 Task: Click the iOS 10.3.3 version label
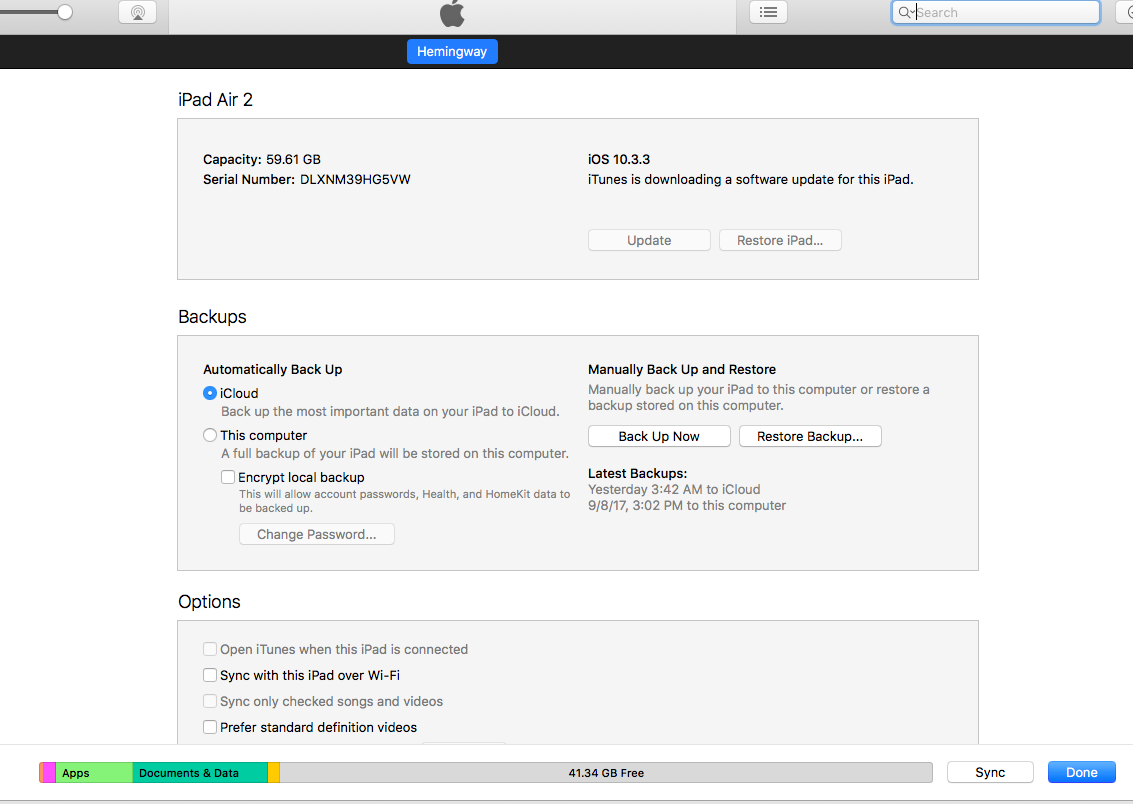(x=619, y=159)
